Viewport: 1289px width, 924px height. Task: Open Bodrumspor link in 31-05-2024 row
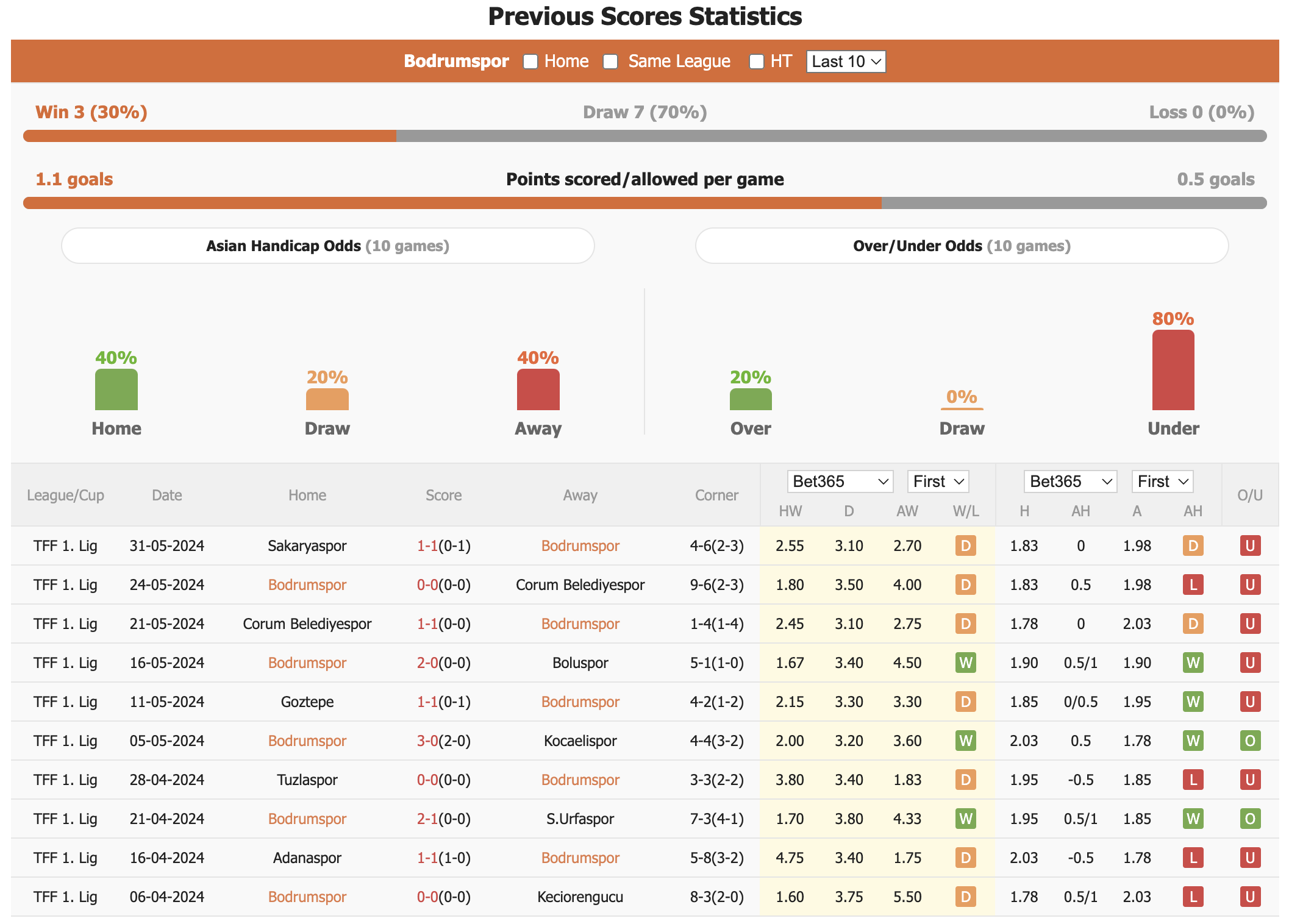click(x=580, y=546)
